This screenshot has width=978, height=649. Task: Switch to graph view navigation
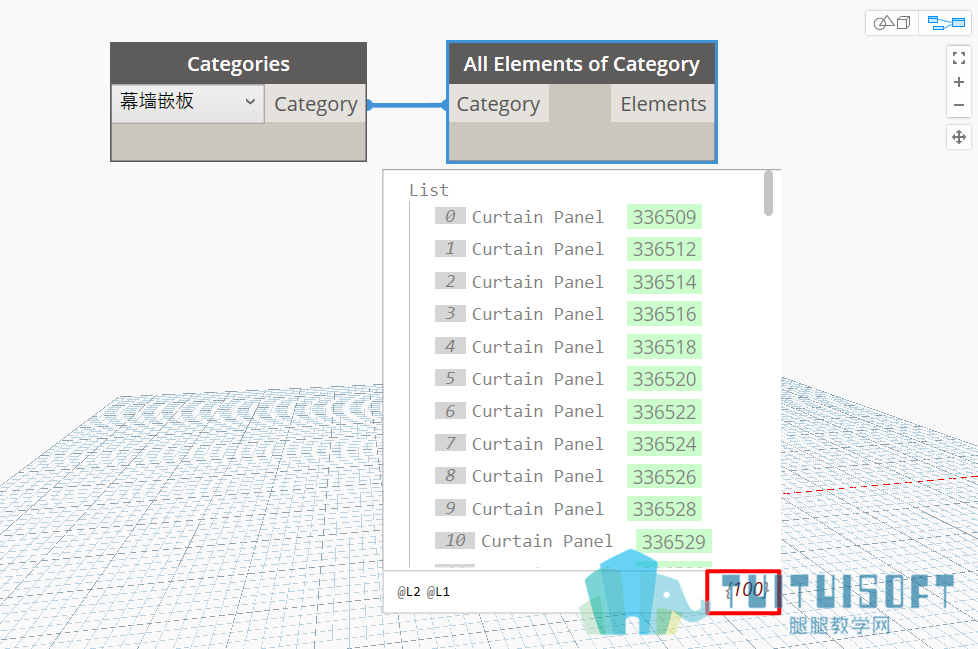tap(946, 23)
